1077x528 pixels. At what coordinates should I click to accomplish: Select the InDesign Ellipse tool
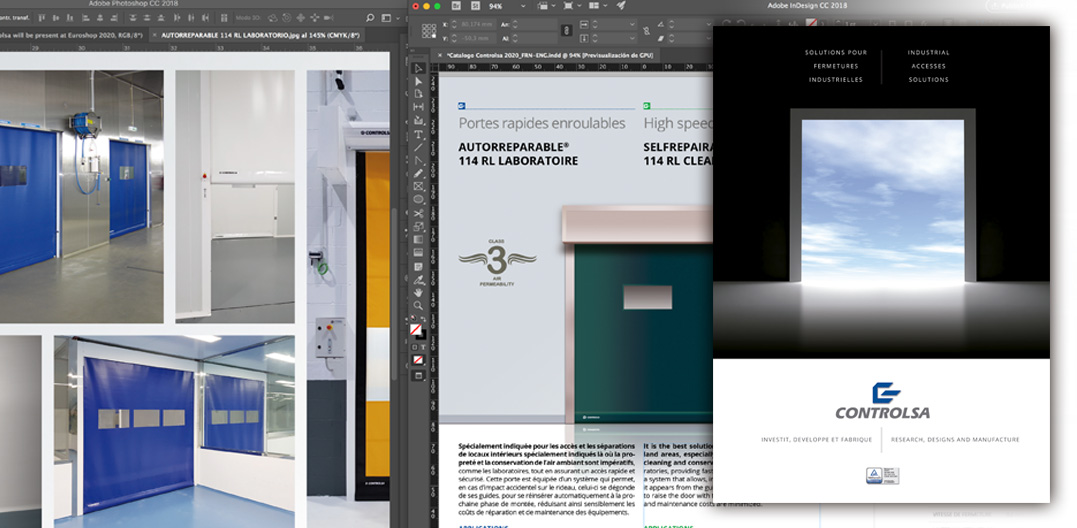(x=418, y=199)
